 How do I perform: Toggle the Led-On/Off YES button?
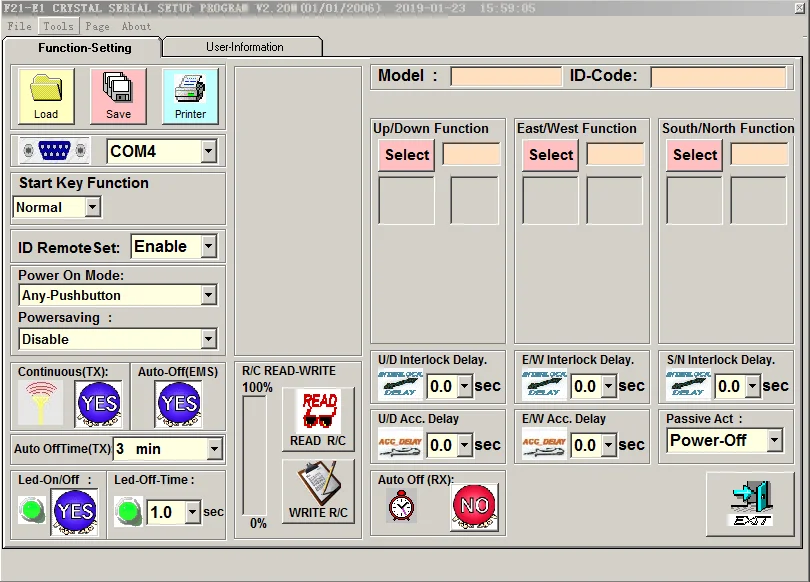[x=75, y=512]
